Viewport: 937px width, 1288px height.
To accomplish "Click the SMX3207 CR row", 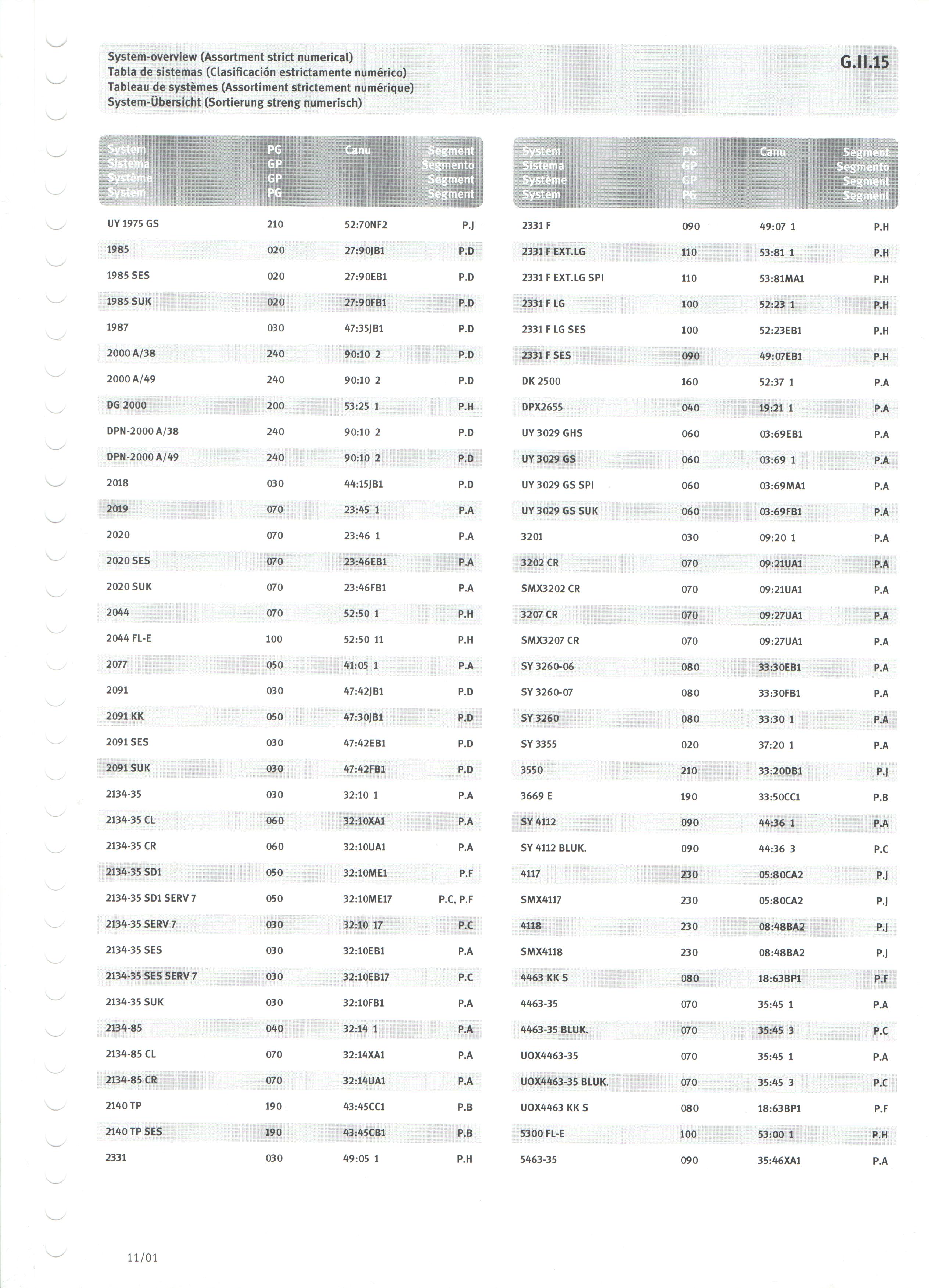I will tap(705, 641).
